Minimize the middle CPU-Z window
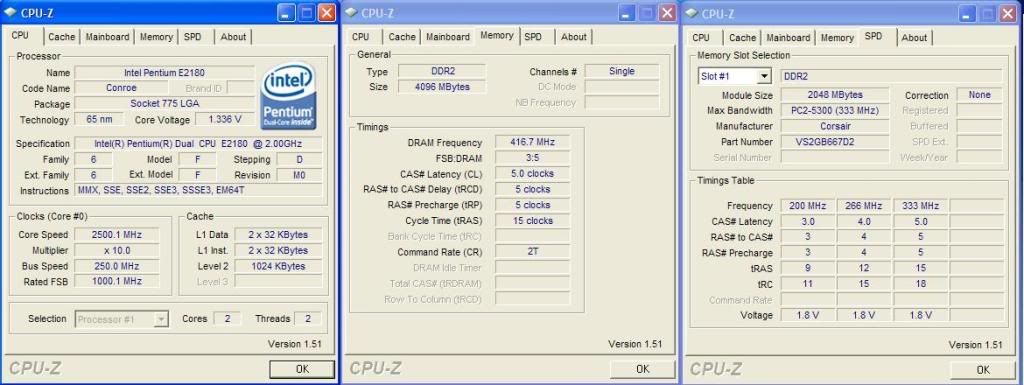The height and width of the screenshot is (385, 1024). click(627, 12)
